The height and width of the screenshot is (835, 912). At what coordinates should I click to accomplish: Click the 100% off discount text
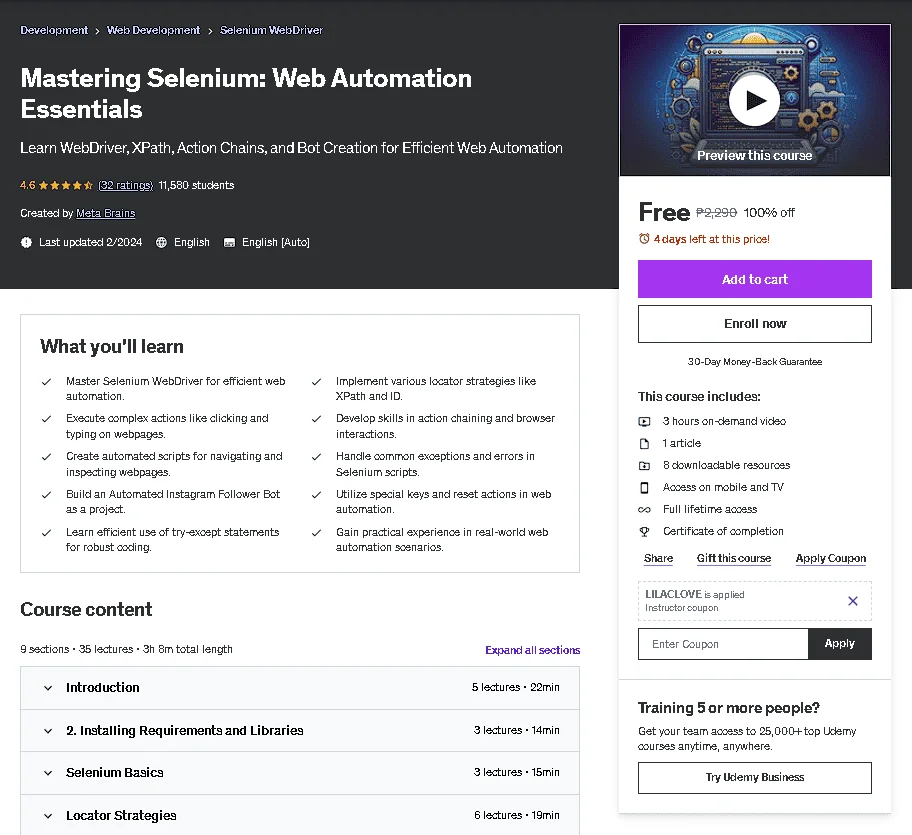(769, 213)
